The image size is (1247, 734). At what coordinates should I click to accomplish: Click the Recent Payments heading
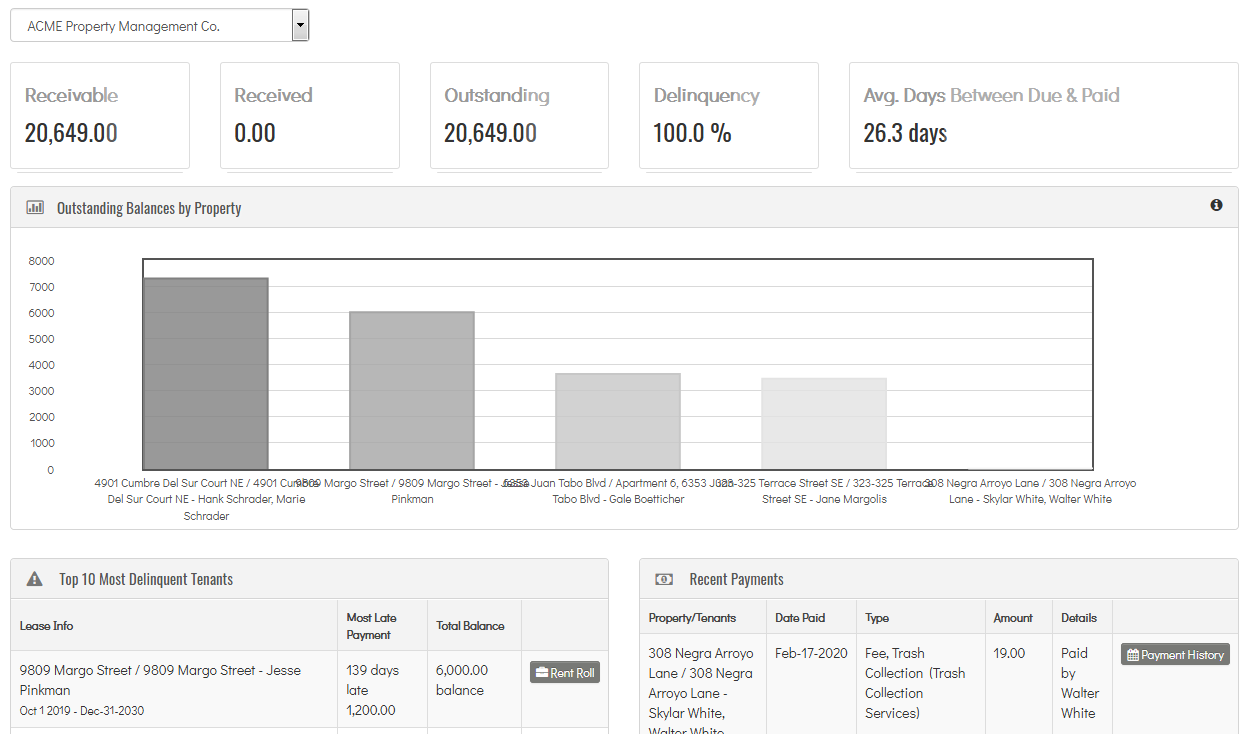tap(737, 579)
